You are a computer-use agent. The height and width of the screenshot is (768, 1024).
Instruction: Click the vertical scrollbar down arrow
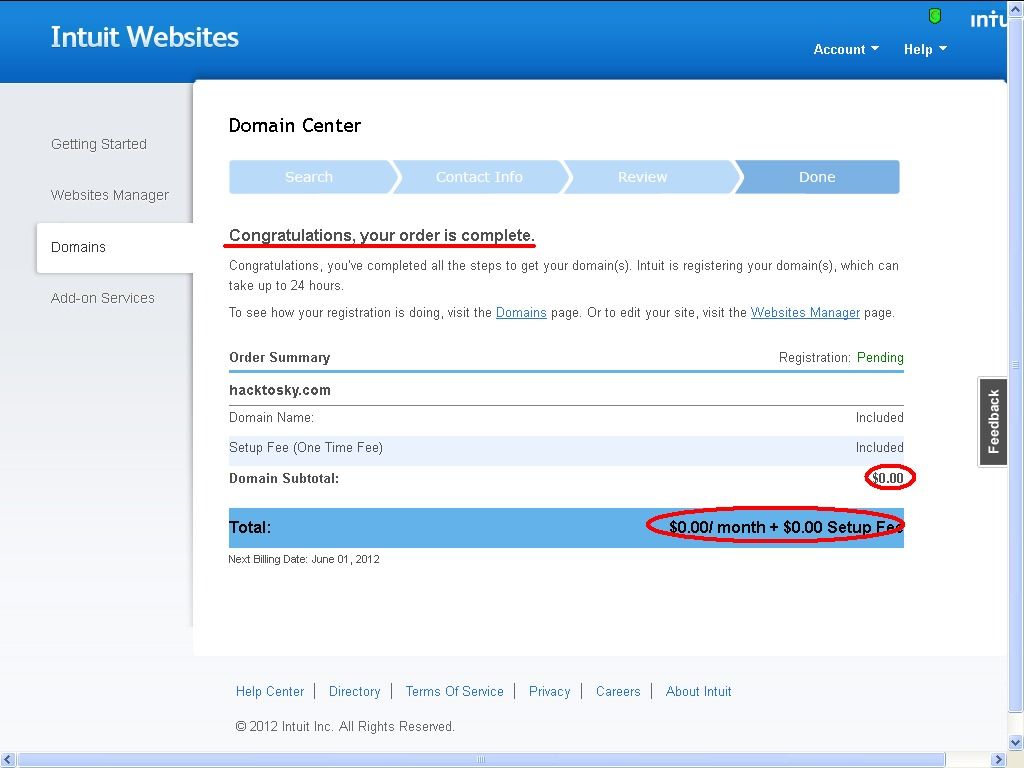pyautogui.click(x=1016, y=743)
